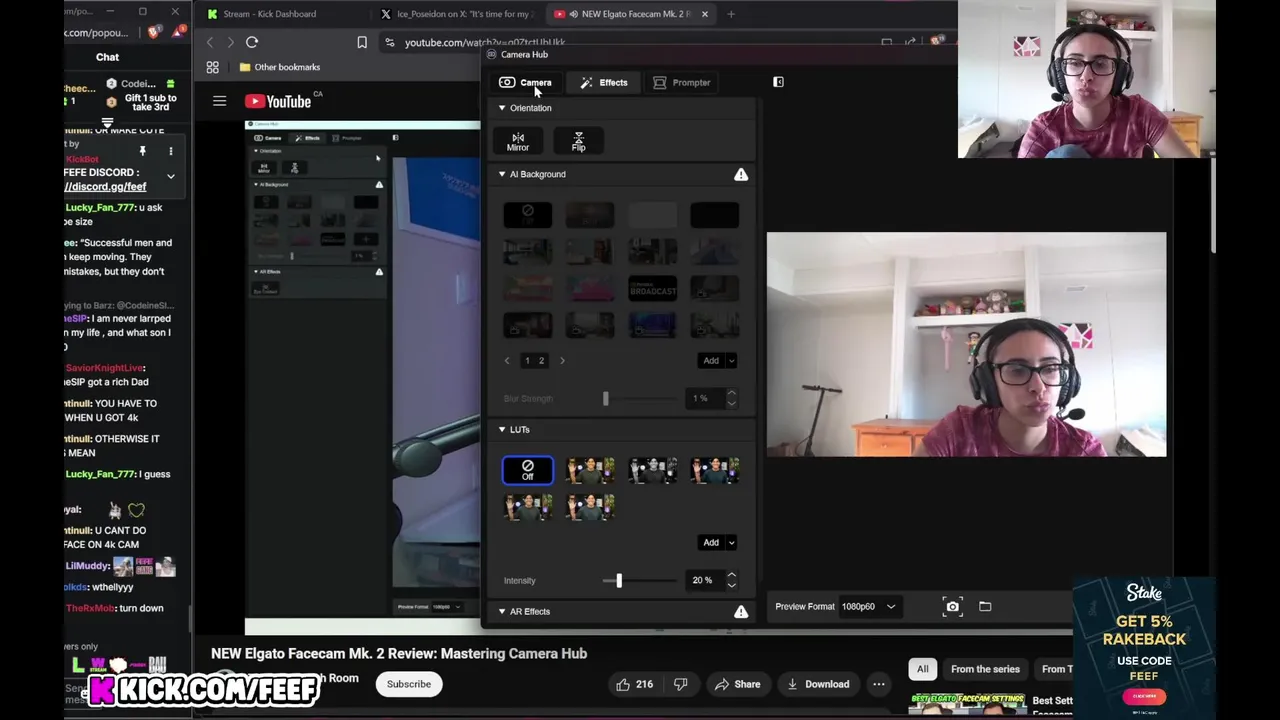Click the AI Background warning triangle icon
The height and width of the screenshot is (720, 1280).
pyautogui.click(x=741, y=174)
